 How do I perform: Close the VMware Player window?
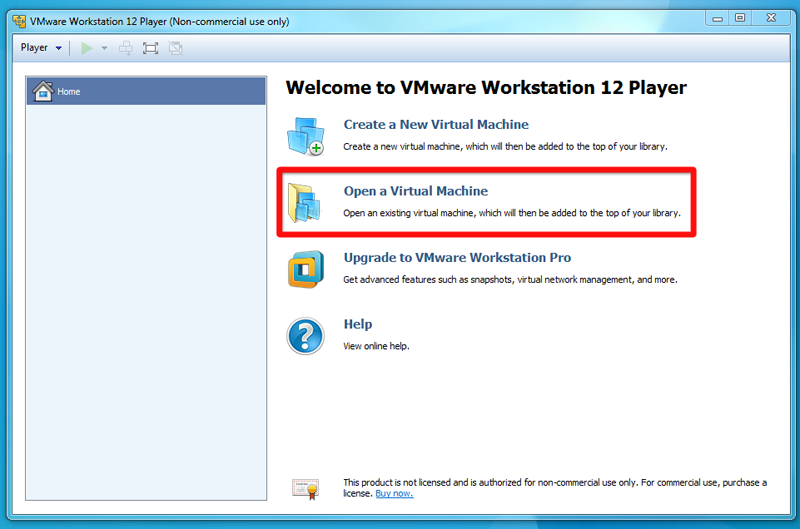(x=771, y=18)
